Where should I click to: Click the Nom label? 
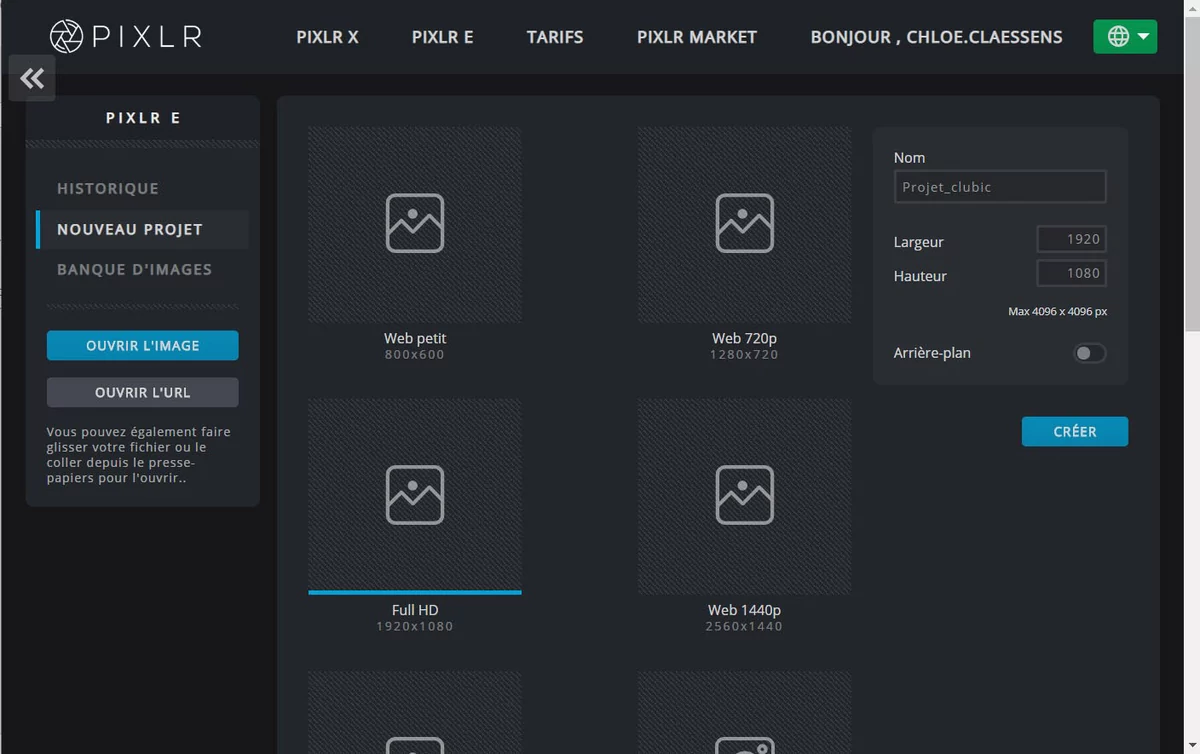tap(910, 158)
